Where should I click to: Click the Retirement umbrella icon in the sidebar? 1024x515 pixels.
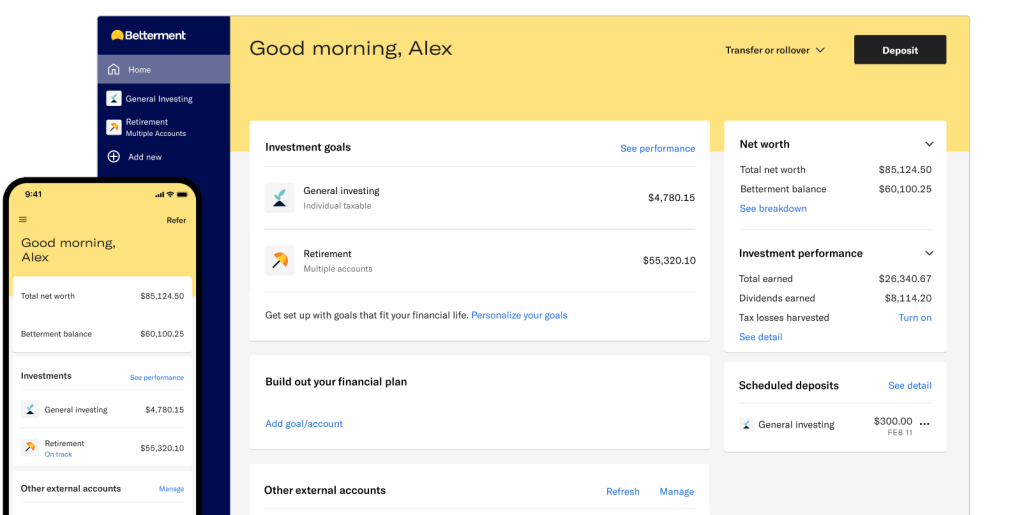click(x=114, y=127)
